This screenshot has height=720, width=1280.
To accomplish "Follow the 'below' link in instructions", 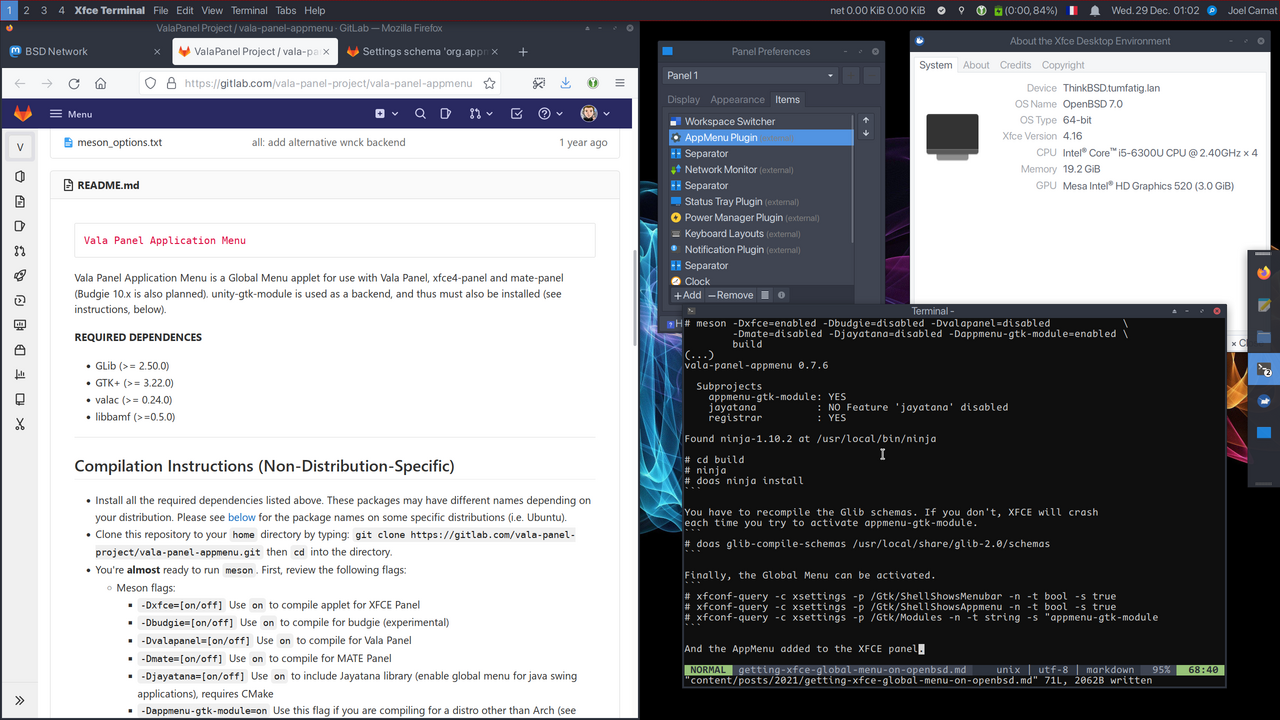I will point(242,517).
